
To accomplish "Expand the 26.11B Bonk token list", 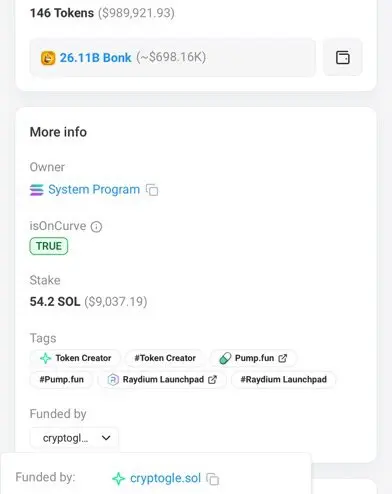I will click(x=173, y=57).
